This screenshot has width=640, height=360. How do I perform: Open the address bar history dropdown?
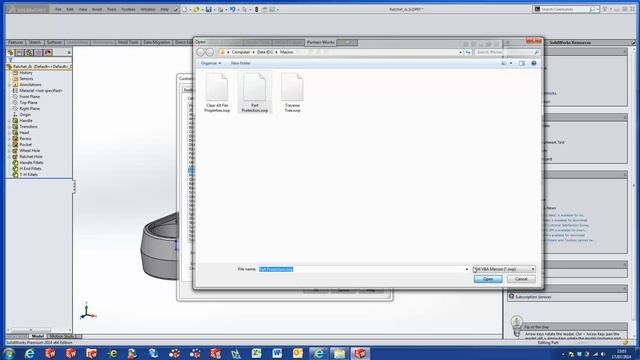(460, 52)
